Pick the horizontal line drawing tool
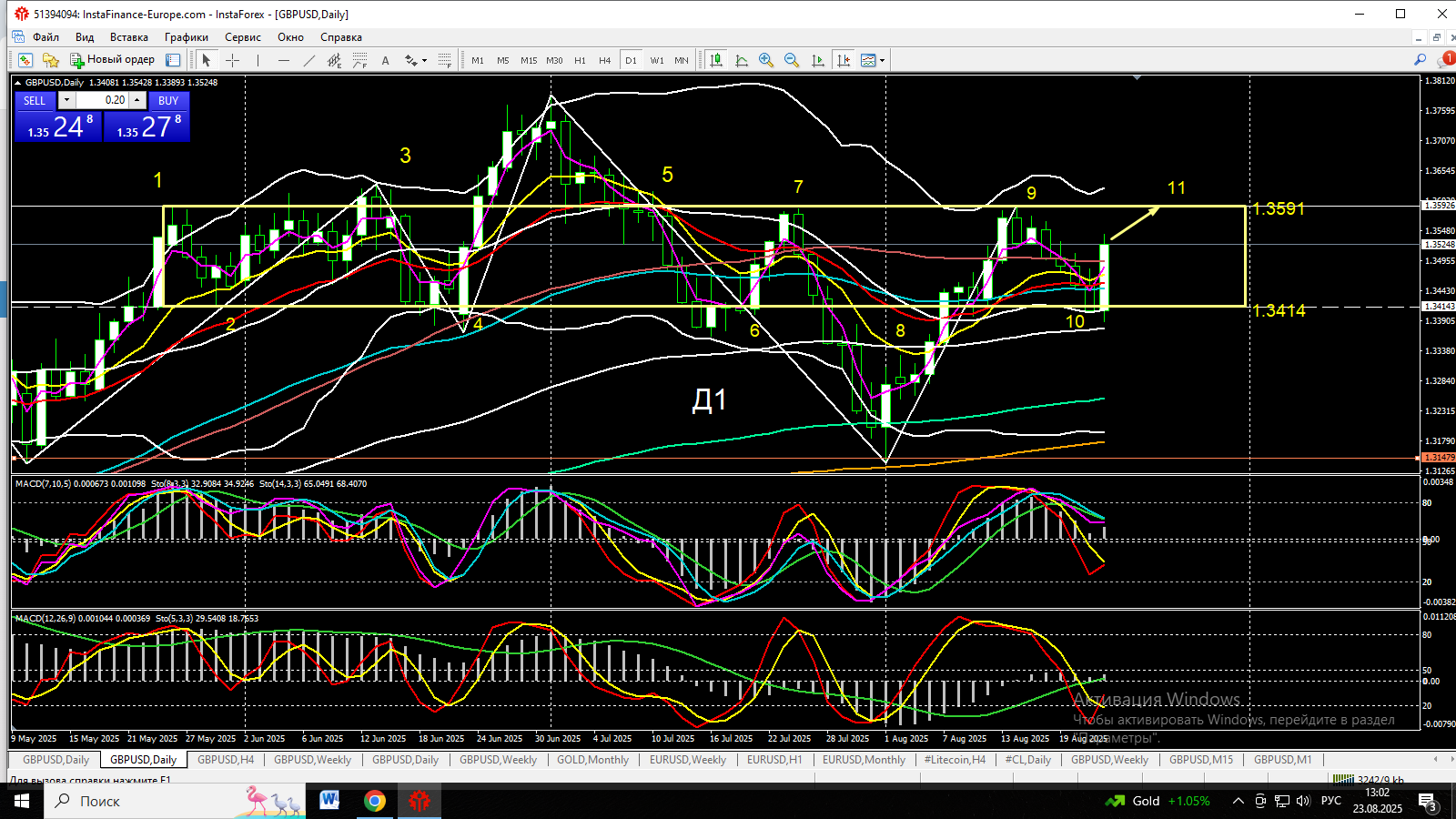 coord(283,60)
